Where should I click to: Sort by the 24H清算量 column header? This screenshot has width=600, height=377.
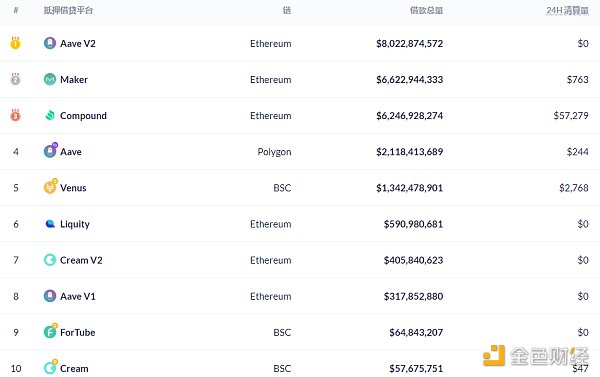click(x=567, y=10)
